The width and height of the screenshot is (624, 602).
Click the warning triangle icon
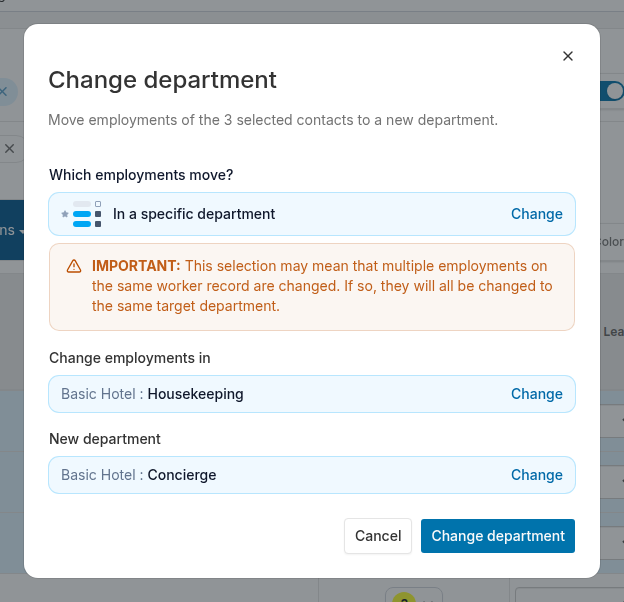[x=74, y=266]
